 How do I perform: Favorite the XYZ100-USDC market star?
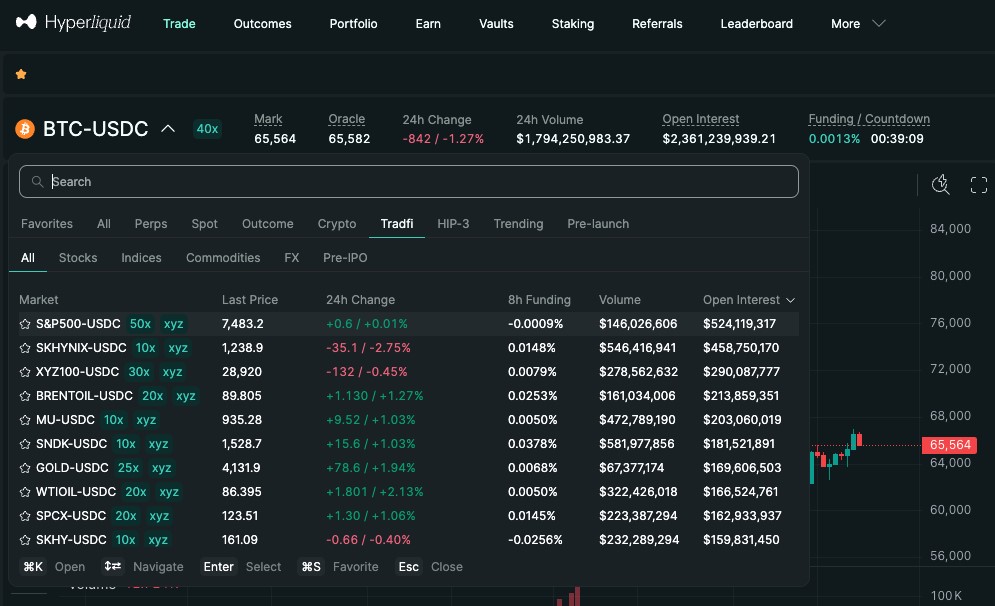pos(25,372)
